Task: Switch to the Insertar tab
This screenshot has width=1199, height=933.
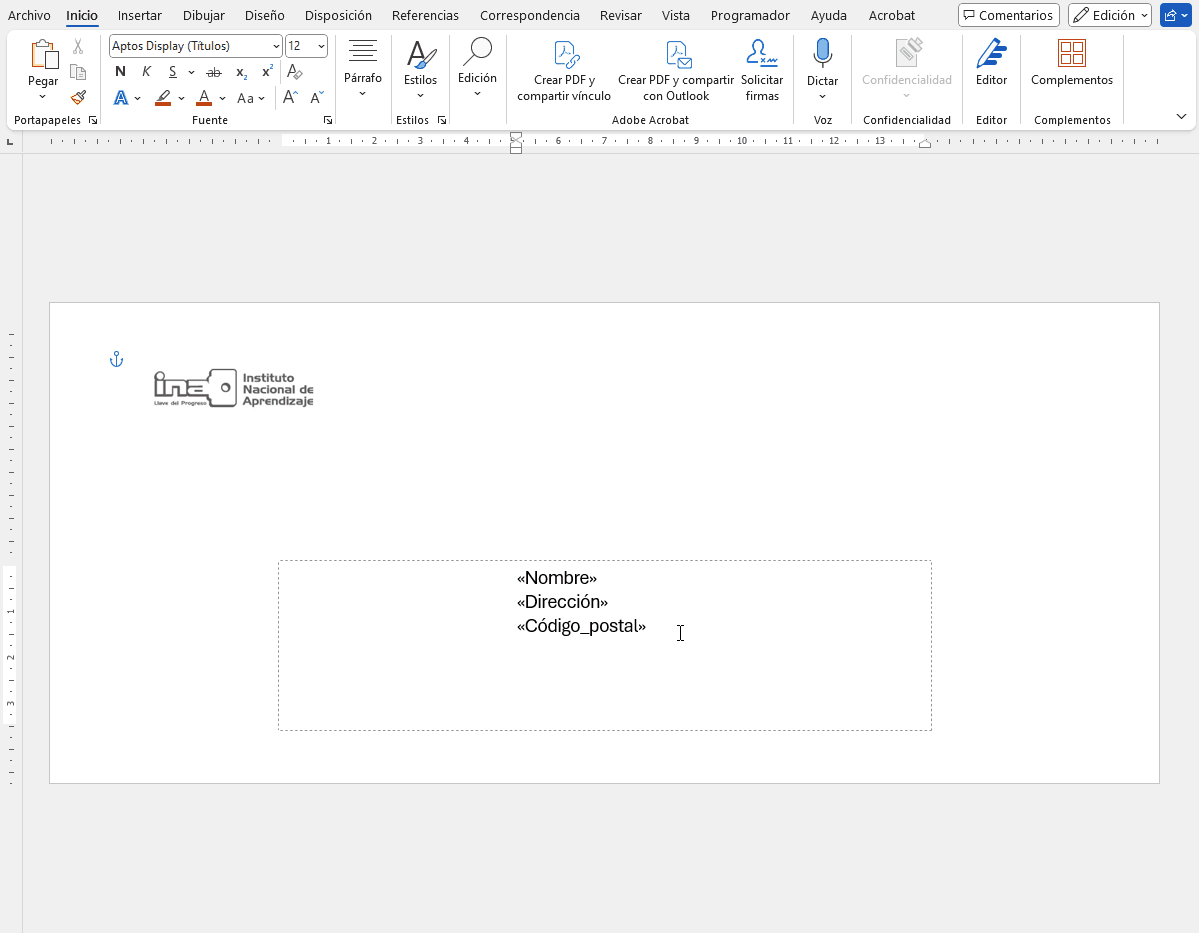Action: tap(140, 15)
